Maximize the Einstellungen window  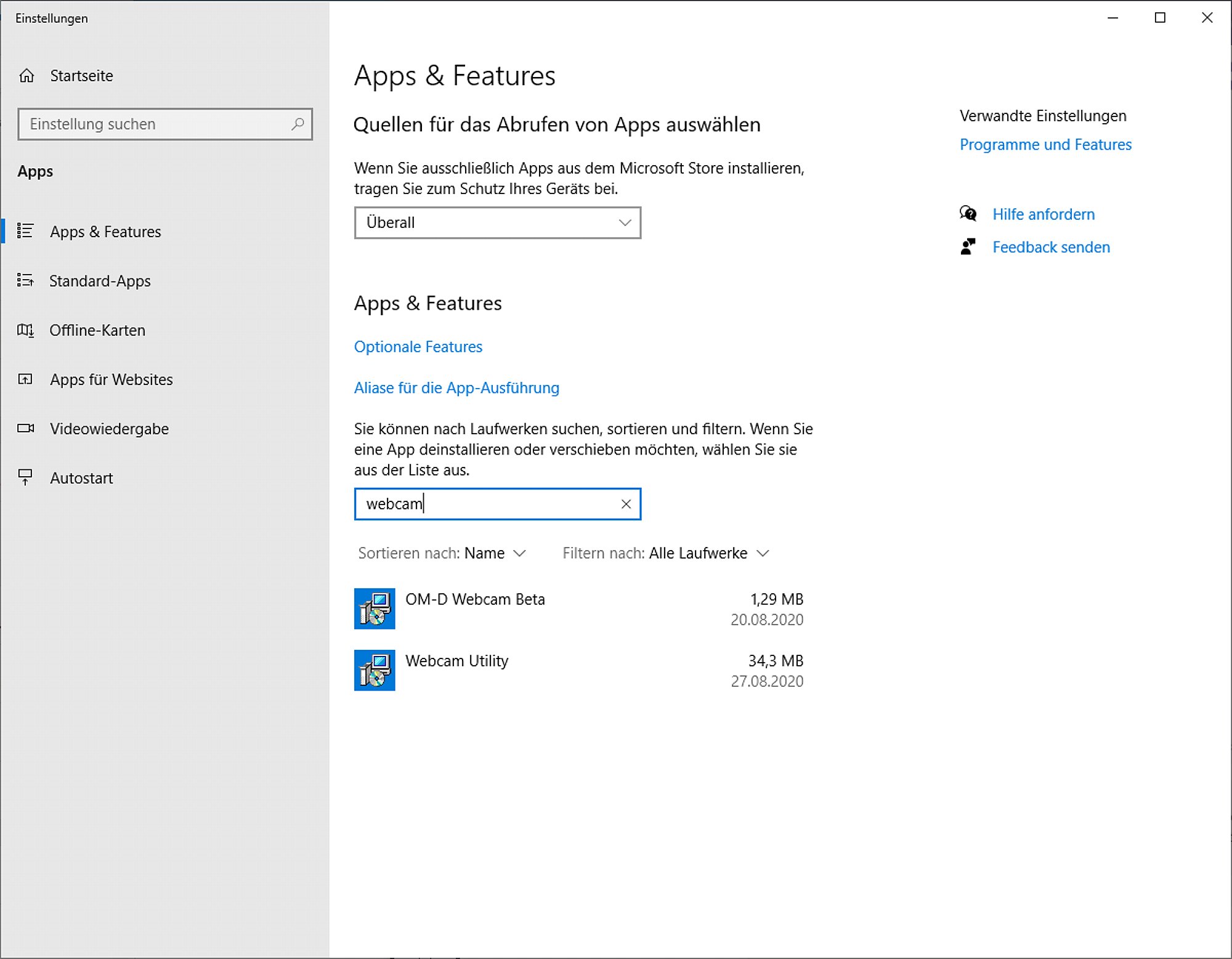click(1160, 18)
